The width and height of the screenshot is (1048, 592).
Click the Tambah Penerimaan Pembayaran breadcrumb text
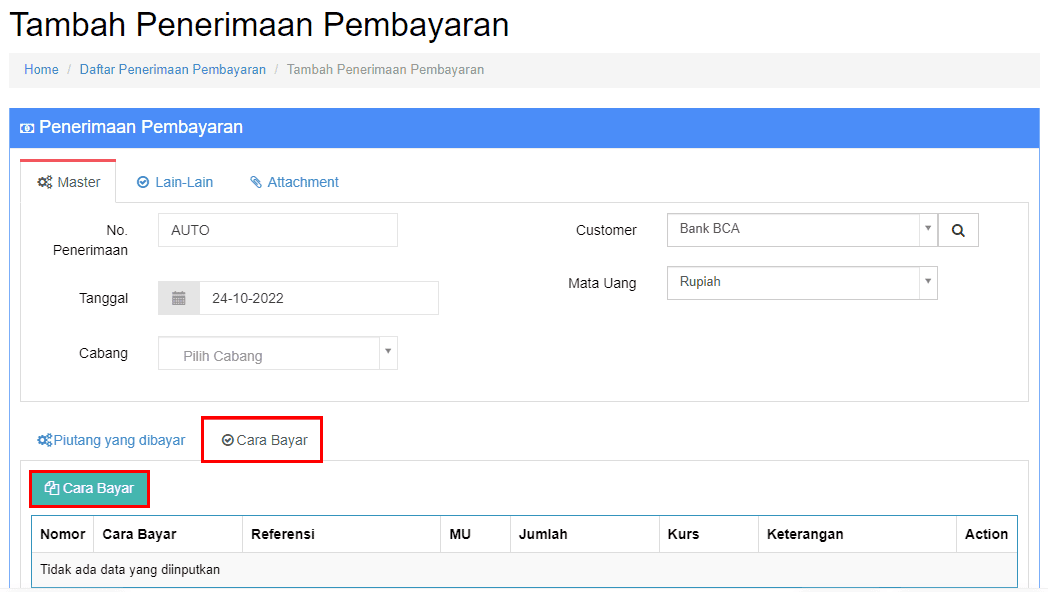click(386, 69)
